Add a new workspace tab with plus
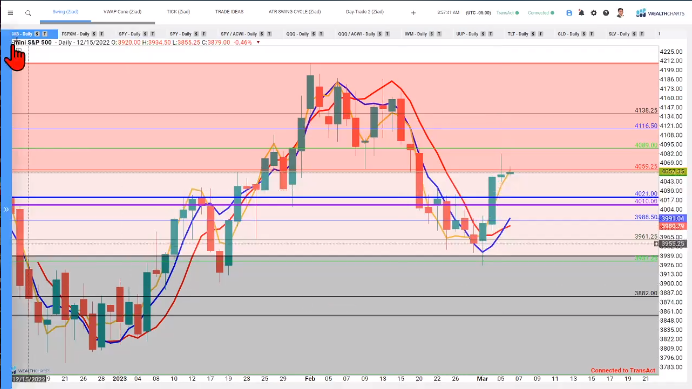 [413, 13]
